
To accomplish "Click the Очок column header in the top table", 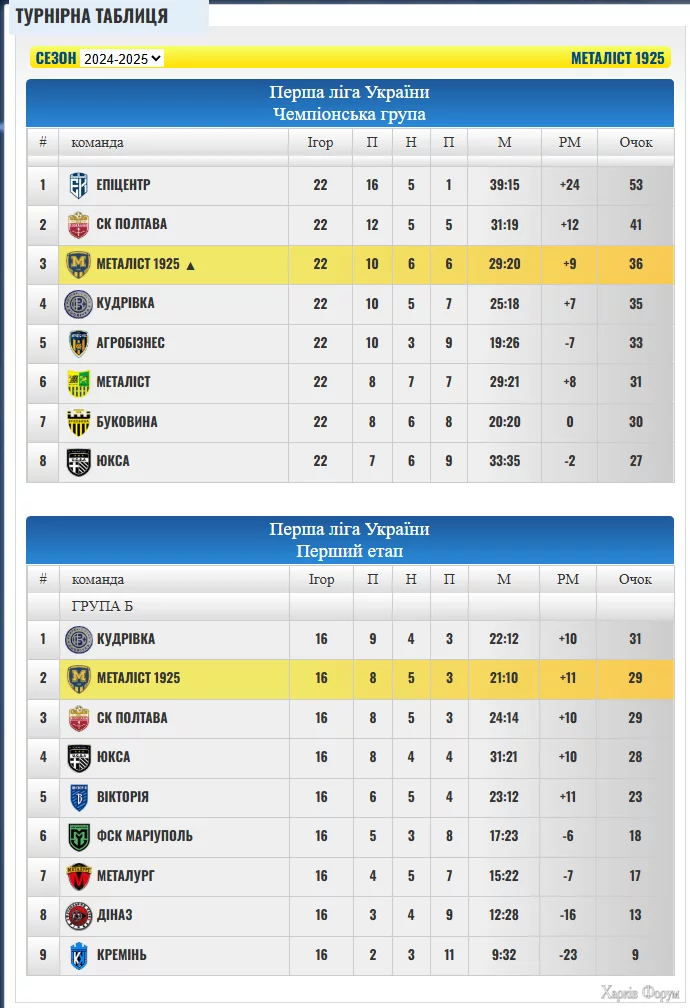I will click(636, 142).
